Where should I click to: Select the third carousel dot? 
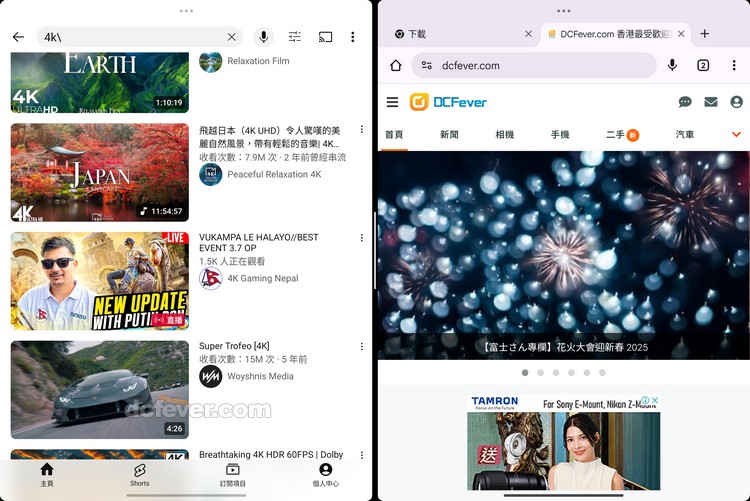(x=556, y=373)
